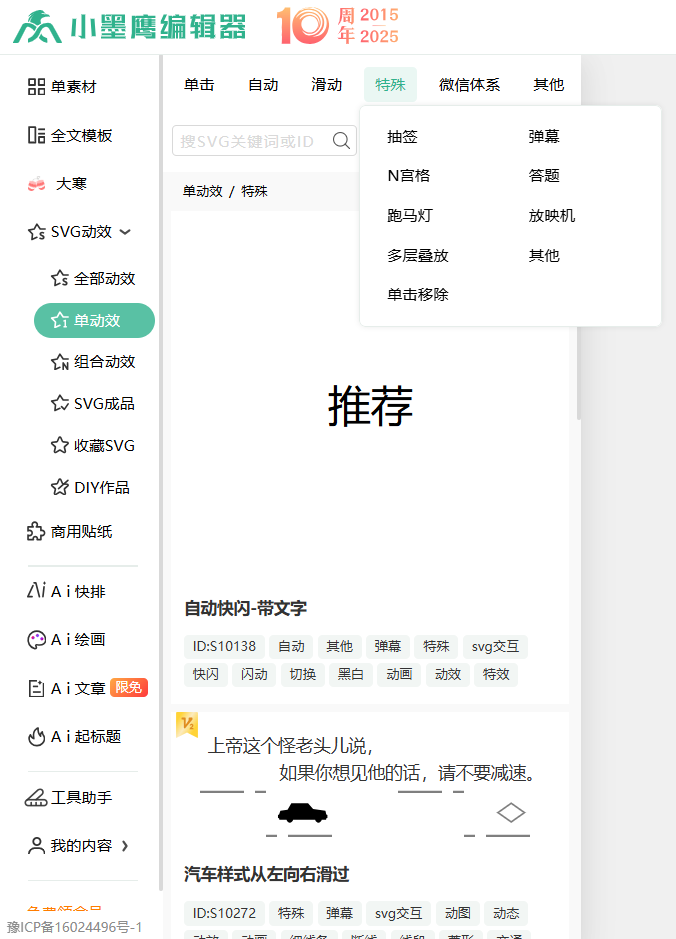
Task: Switch to the 滑动 tab
Action: 326,85
